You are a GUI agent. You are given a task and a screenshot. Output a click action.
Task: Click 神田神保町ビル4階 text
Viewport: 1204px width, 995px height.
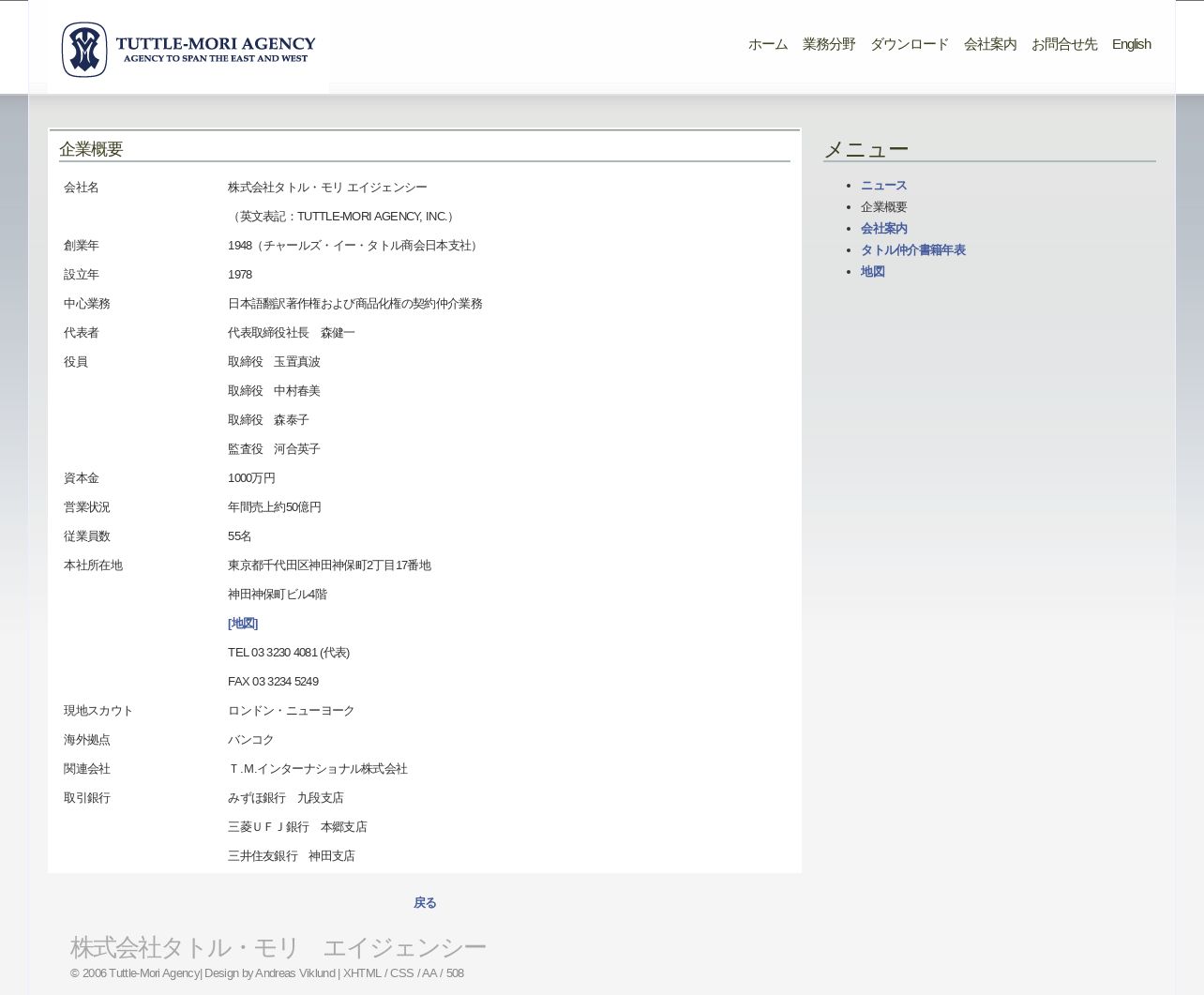278,595
